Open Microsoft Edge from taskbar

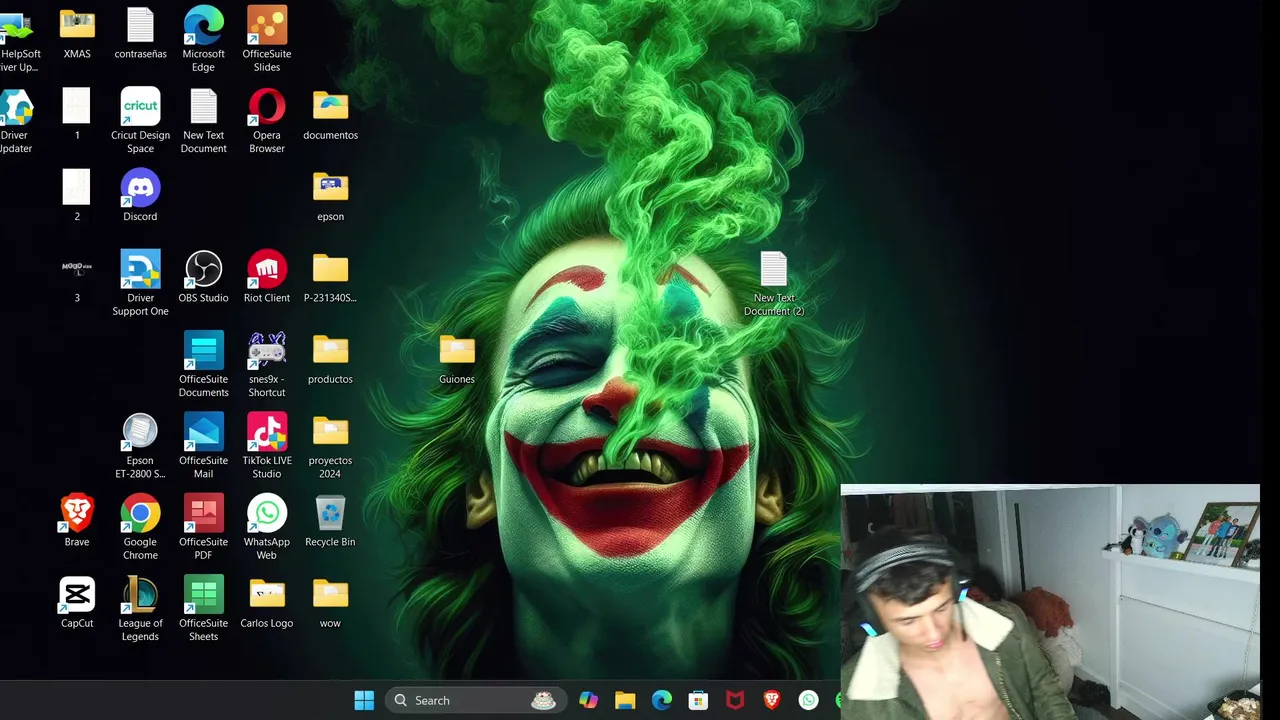coord(662,700)
